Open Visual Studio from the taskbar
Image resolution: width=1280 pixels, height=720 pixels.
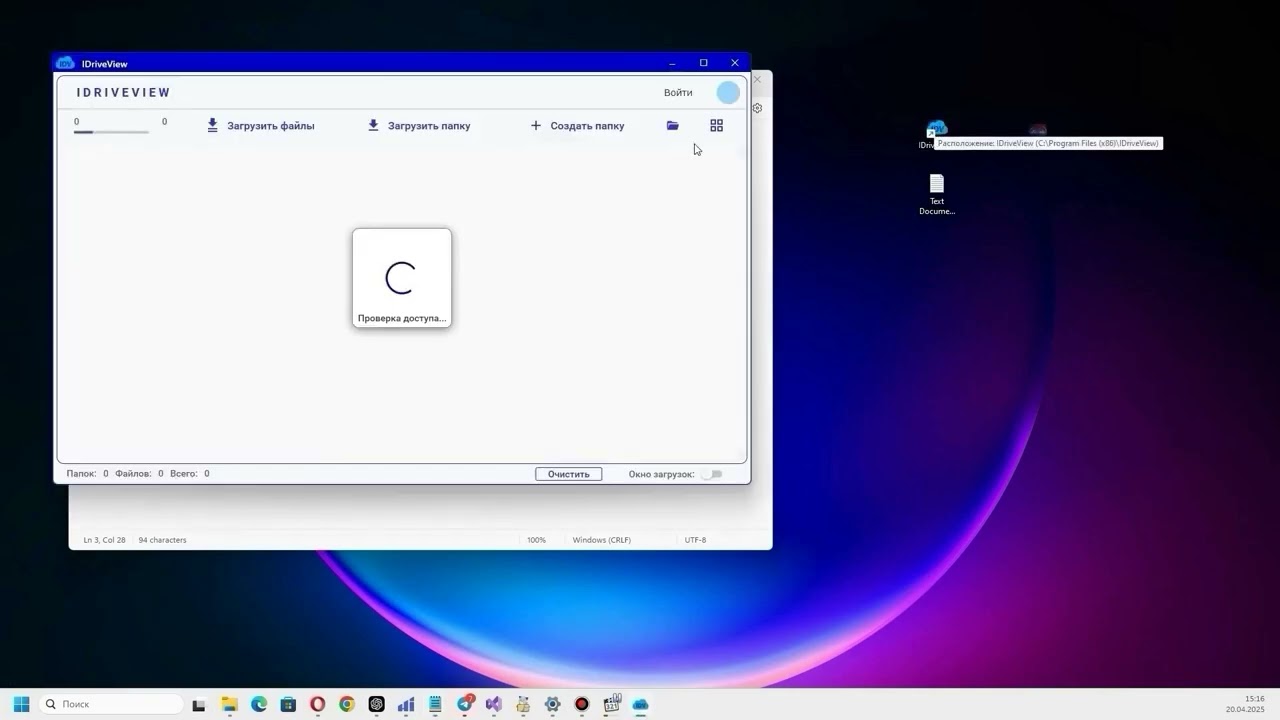click(493, 704)
